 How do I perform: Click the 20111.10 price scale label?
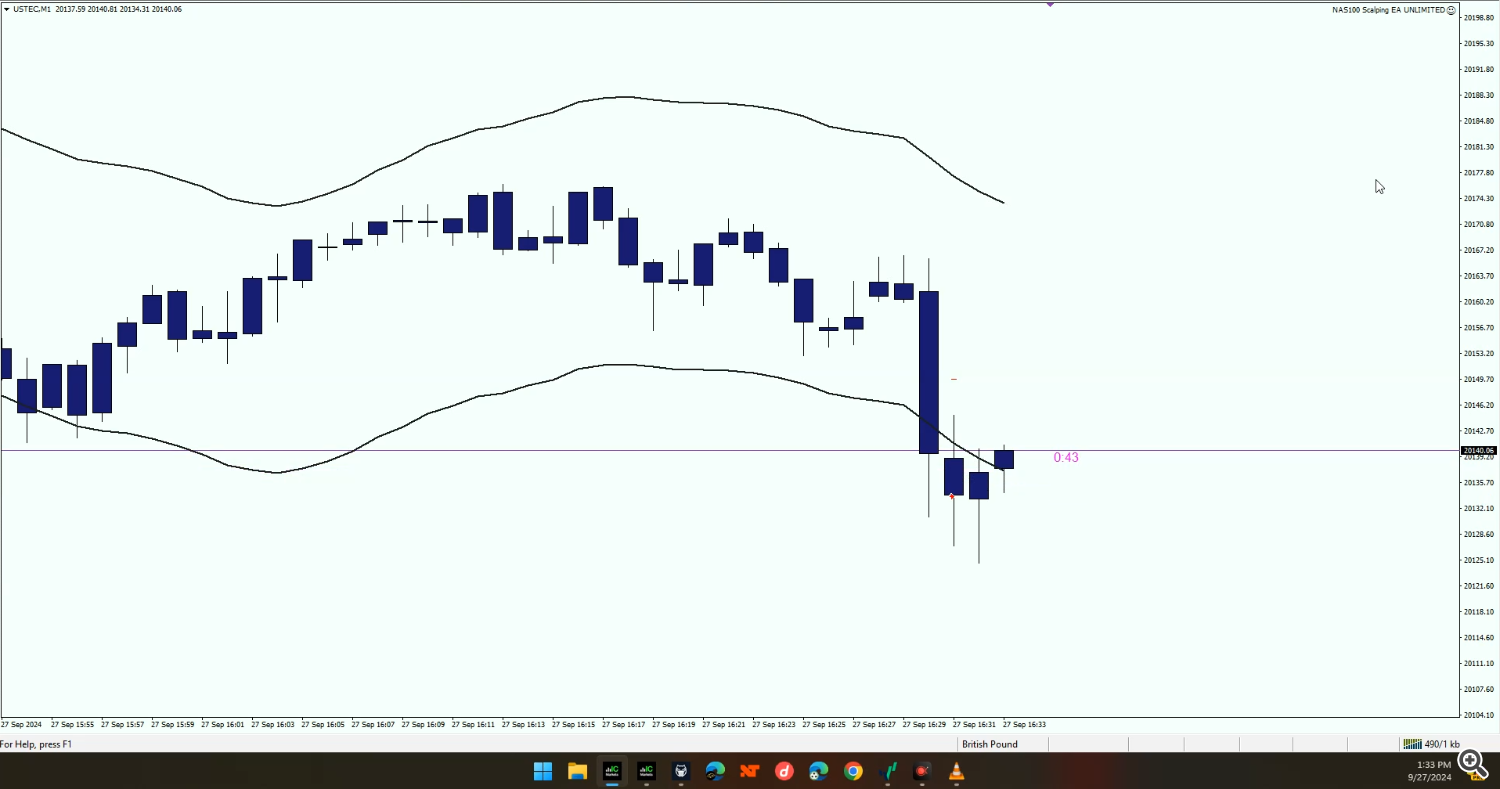coord(1479,663)
